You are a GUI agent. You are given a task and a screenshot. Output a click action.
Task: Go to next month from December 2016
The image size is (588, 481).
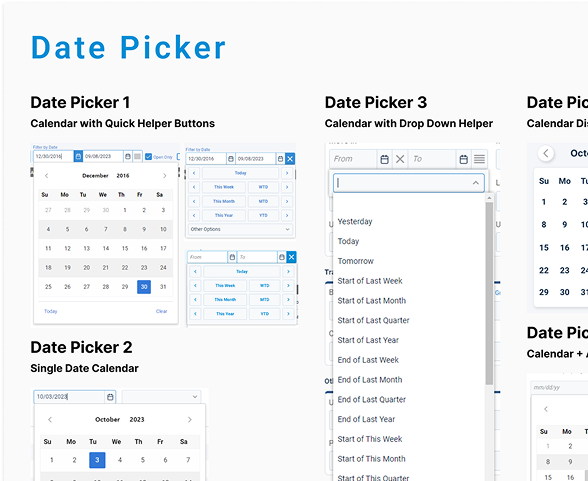tap(165, 175)
